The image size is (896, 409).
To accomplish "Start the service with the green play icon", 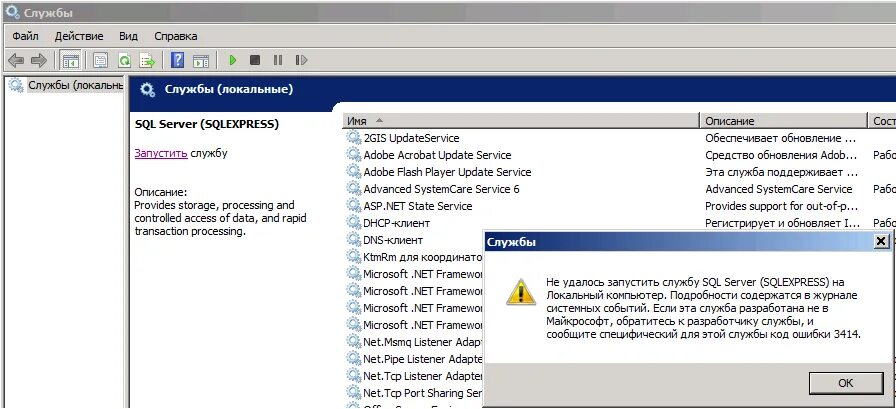I will click(233, 60).
